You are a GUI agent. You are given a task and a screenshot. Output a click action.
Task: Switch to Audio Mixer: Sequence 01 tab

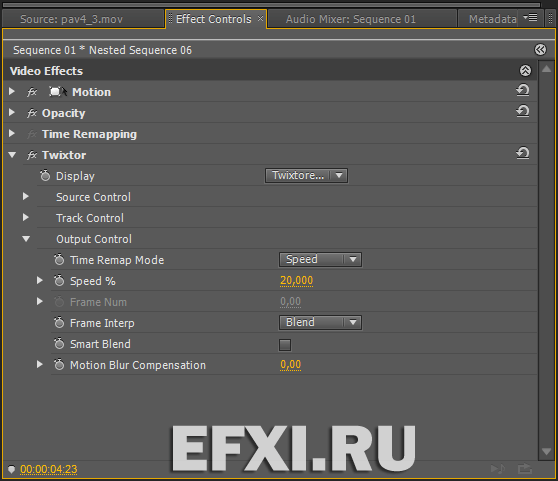(351, 19)
